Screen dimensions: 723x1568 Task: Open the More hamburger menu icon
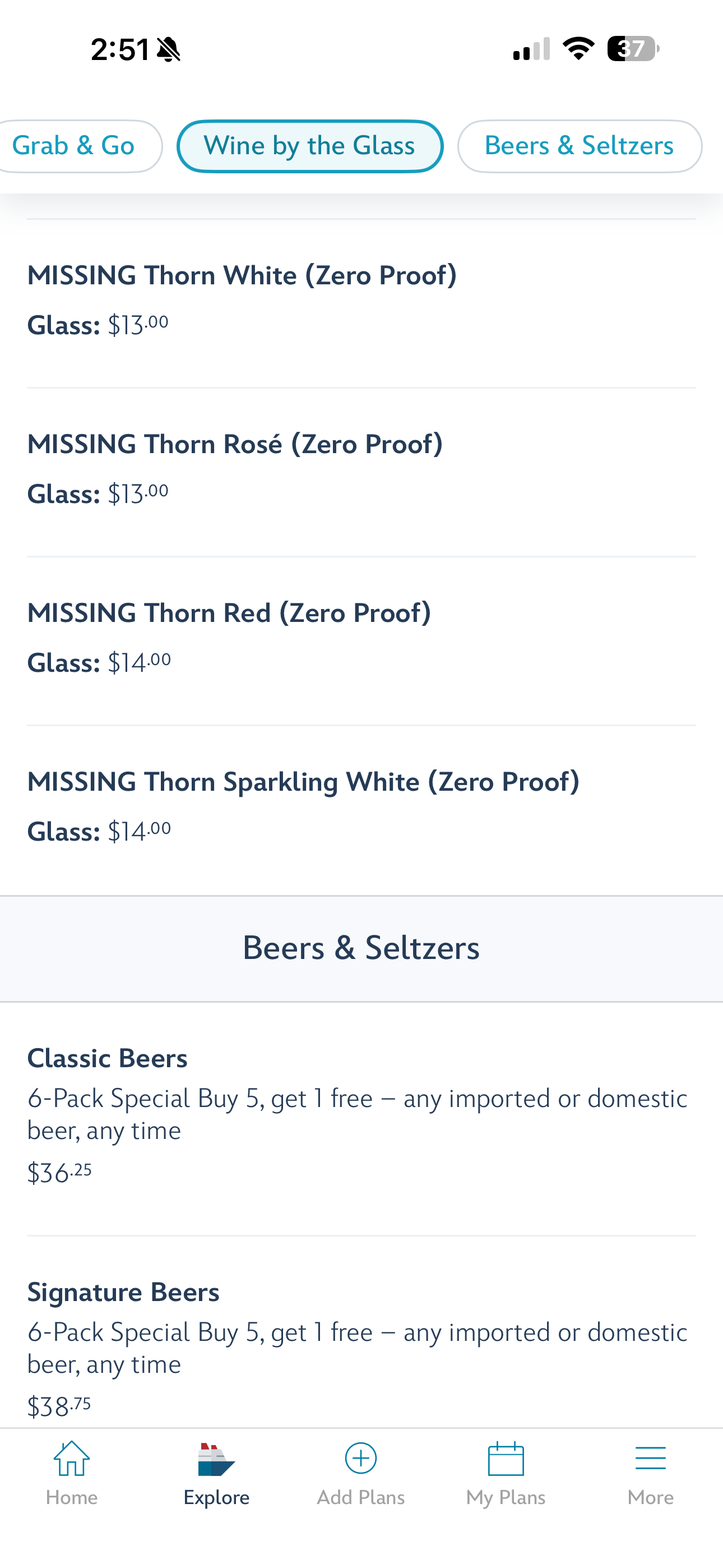[x=650, y=1459]
